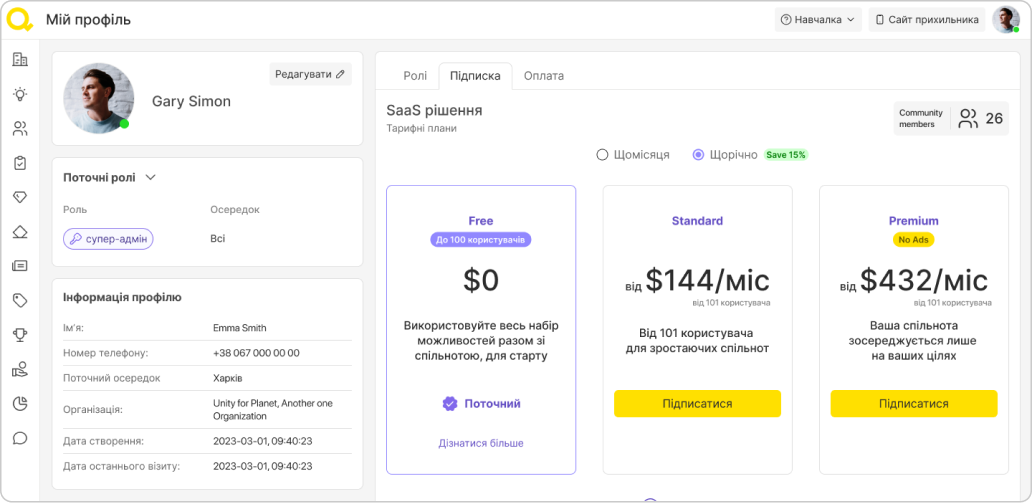Select the Щомісяця billing radio button
The image size is (1032, 503).
(x=602, y=155)
